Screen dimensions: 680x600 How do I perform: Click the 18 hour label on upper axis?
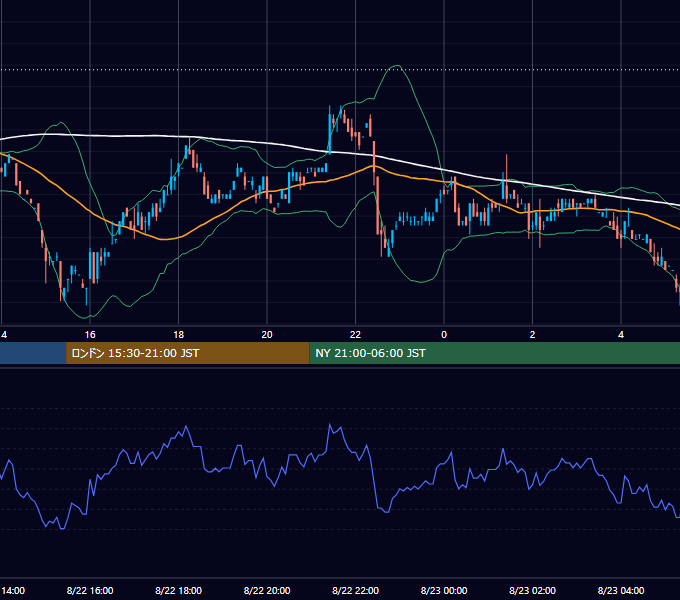pyautogui.click(x=178, y=335)
